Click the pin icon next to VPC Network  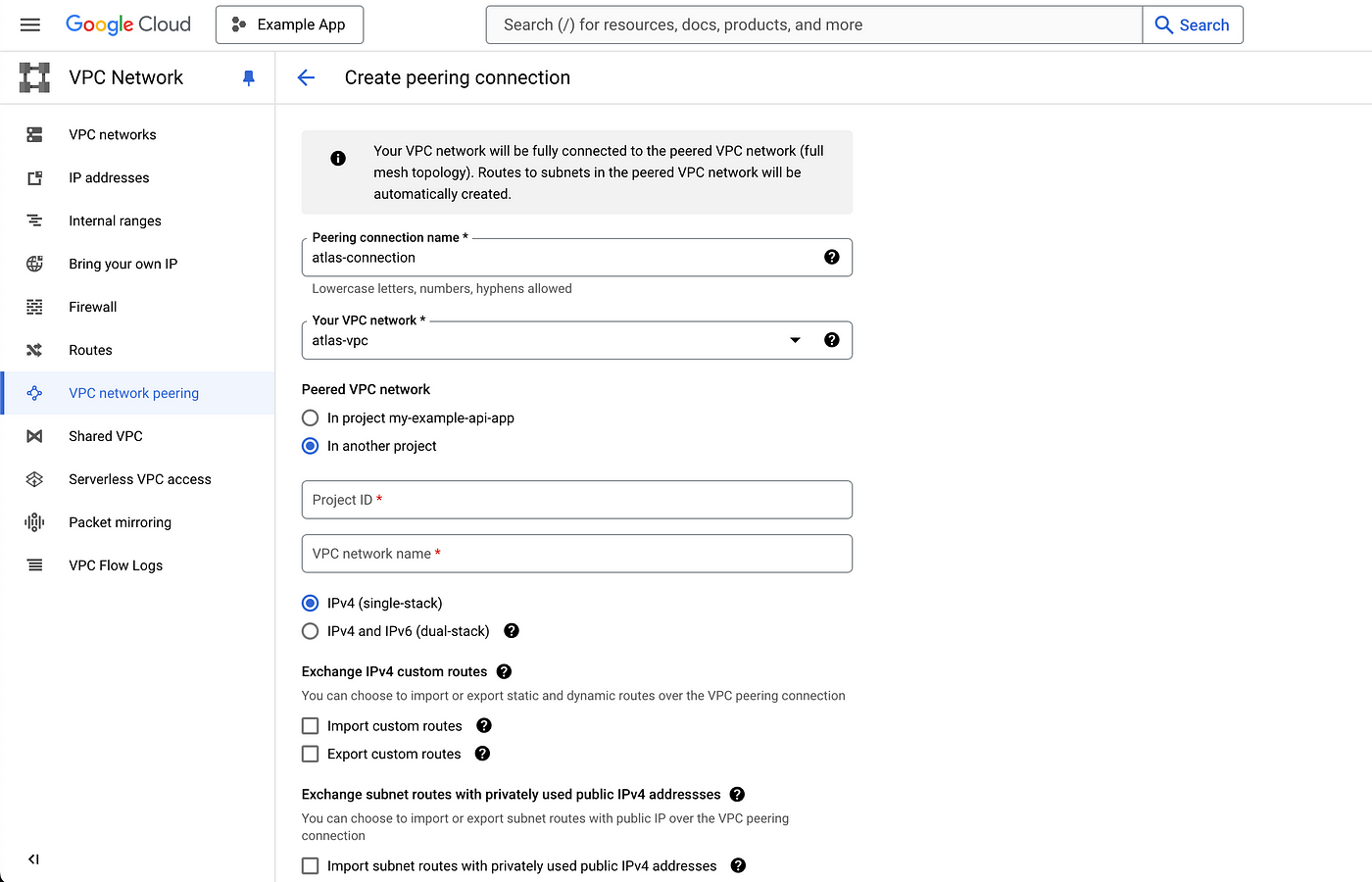tap(249, 77)
